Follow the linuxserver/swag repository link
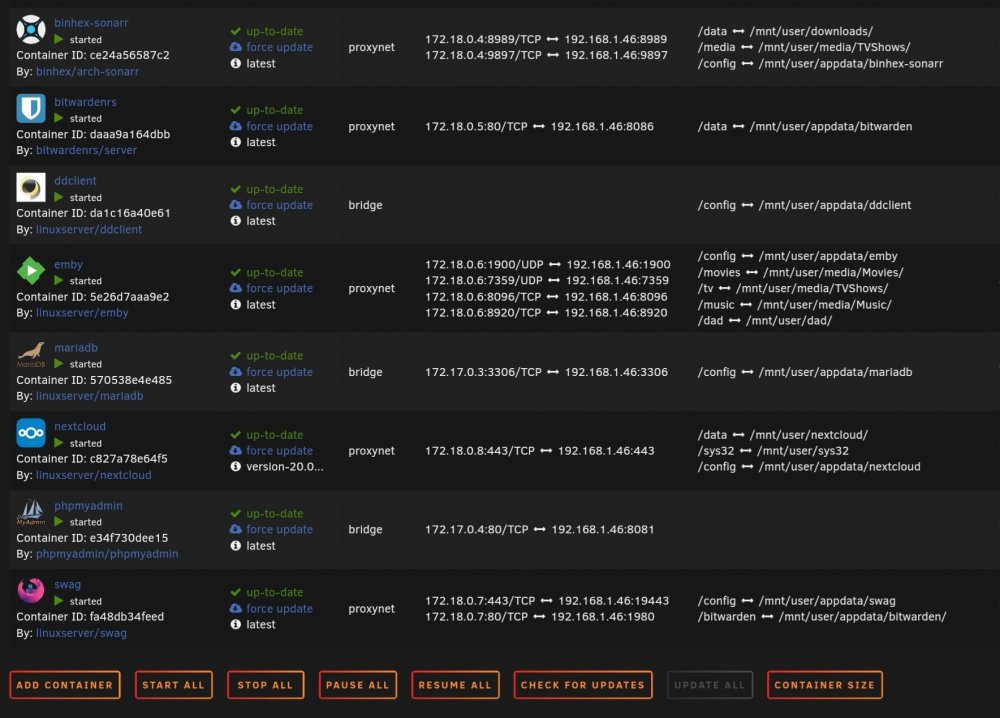 pyautogui.click(x=81, y=633)
